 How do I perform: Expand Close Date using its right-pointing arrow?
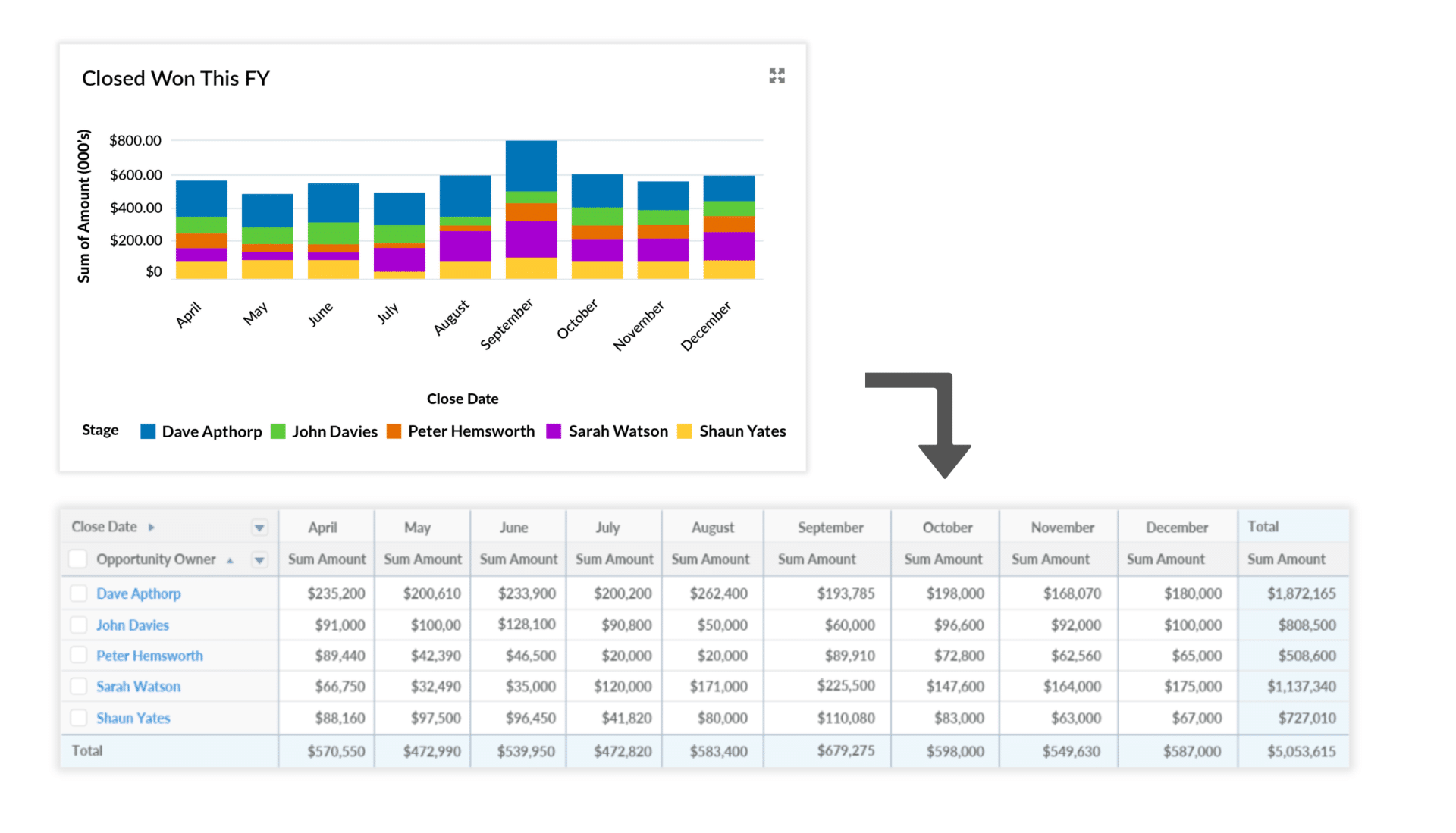coord(150,527)
